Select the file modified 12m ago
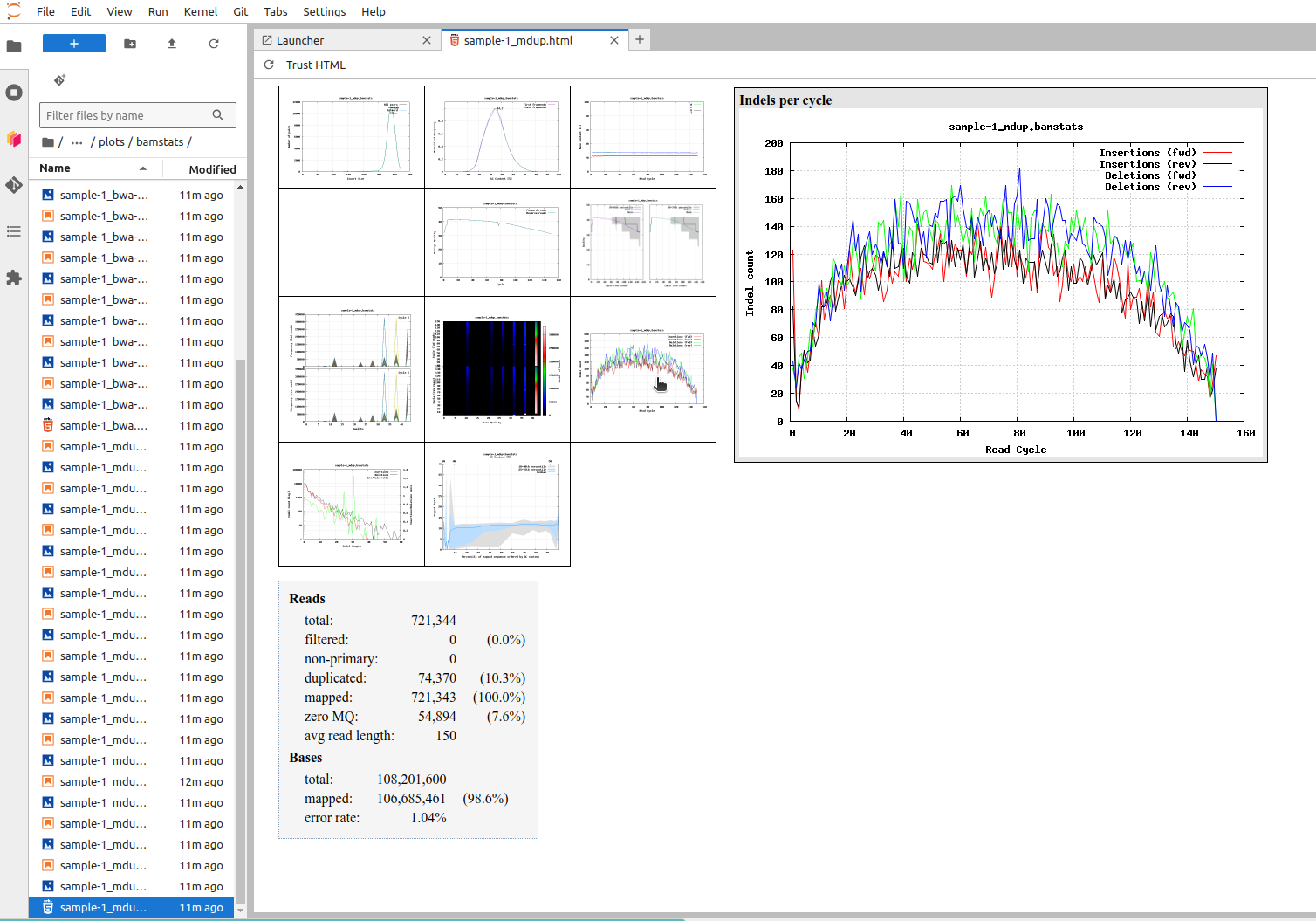The width and height of the screenshot is (1316, 921). coord(132,781)
